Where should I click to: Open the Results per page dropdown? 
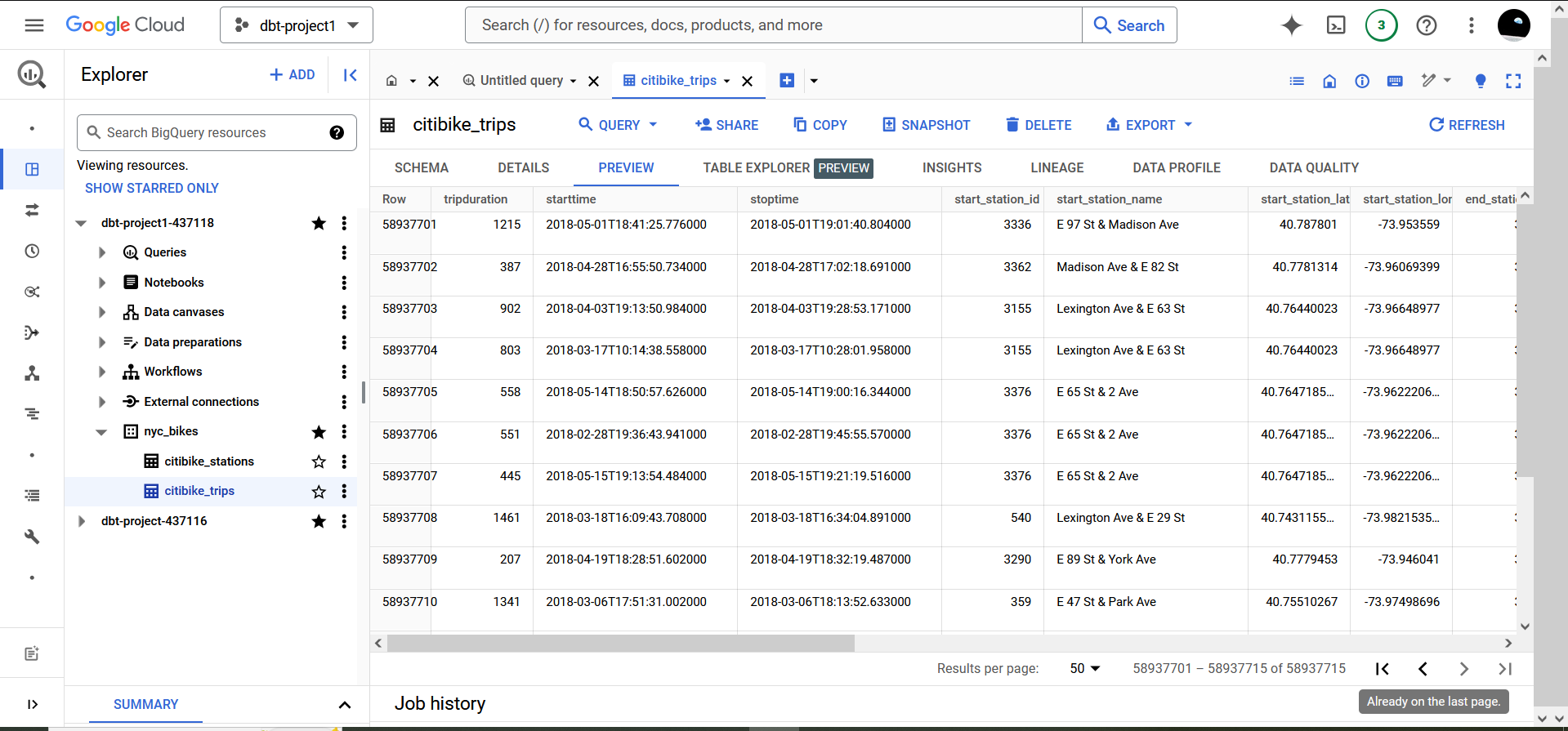[x=1085, y=669]
